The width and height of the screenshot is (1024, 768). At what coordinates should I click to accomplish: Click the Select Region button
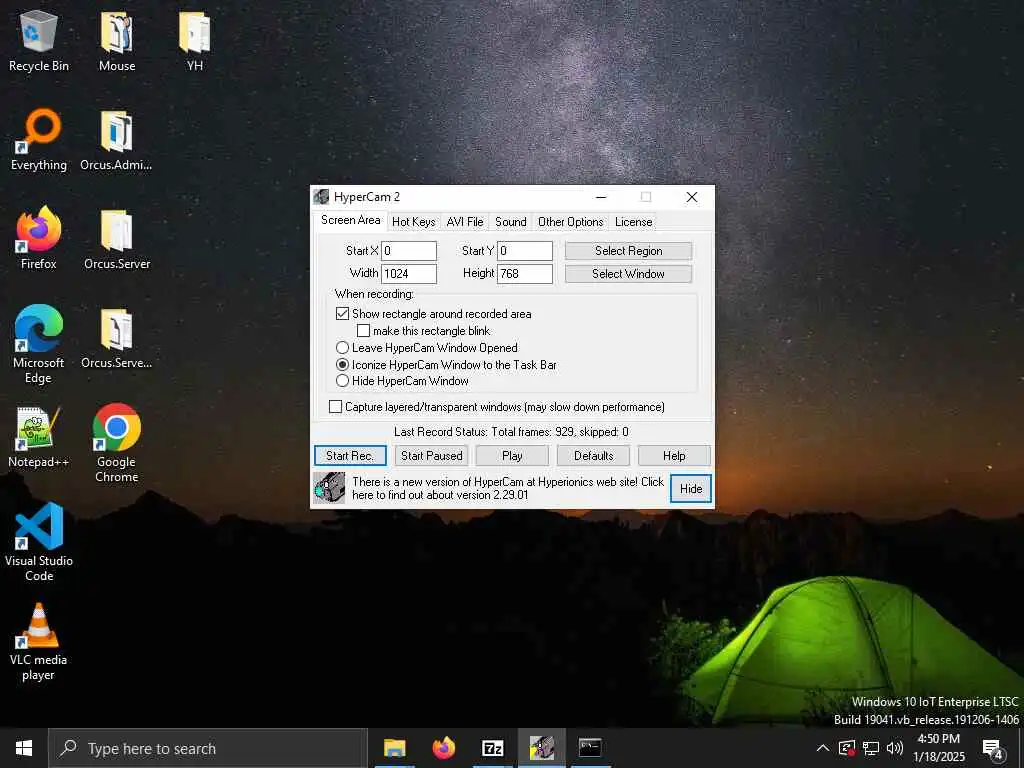[628, 251]
